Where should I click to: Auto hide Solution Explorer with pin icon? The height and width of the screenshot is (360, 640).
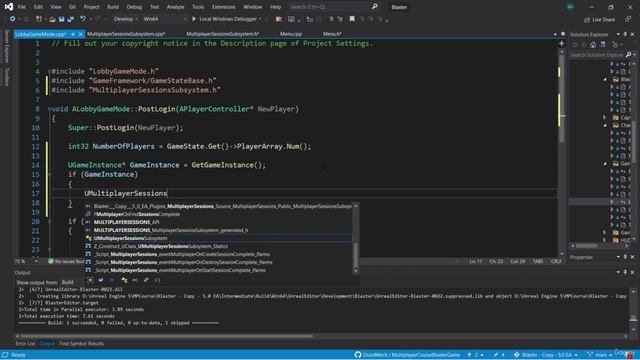point(625,34)
